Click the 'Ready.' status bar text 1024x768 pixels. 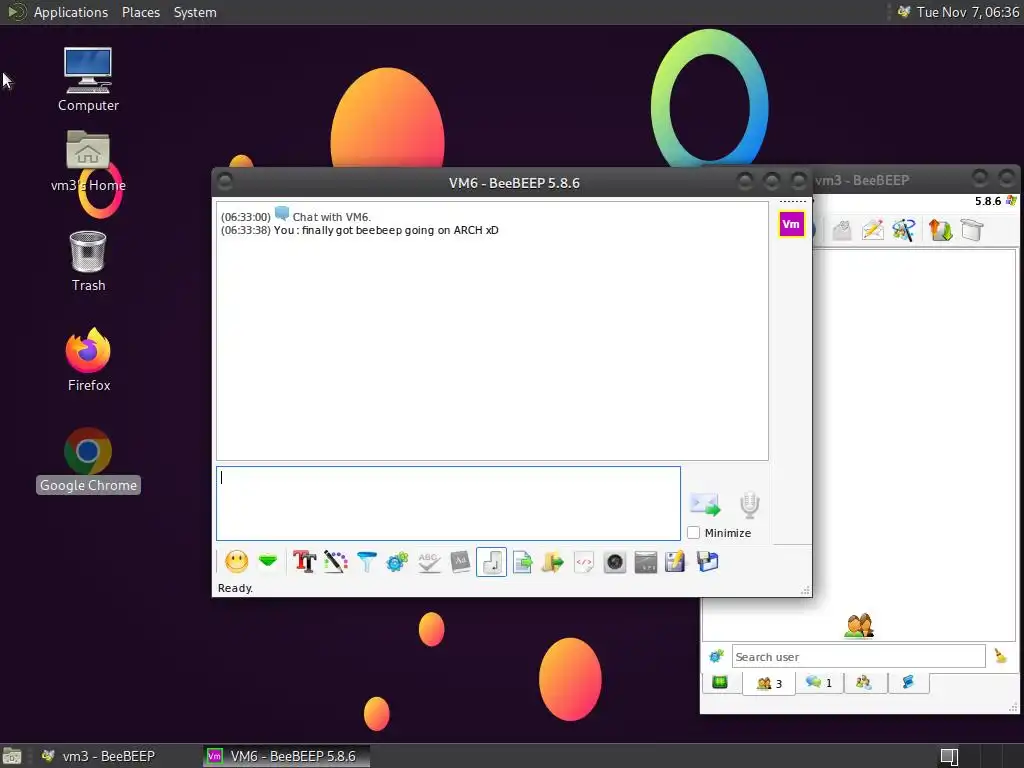[235, 588]
